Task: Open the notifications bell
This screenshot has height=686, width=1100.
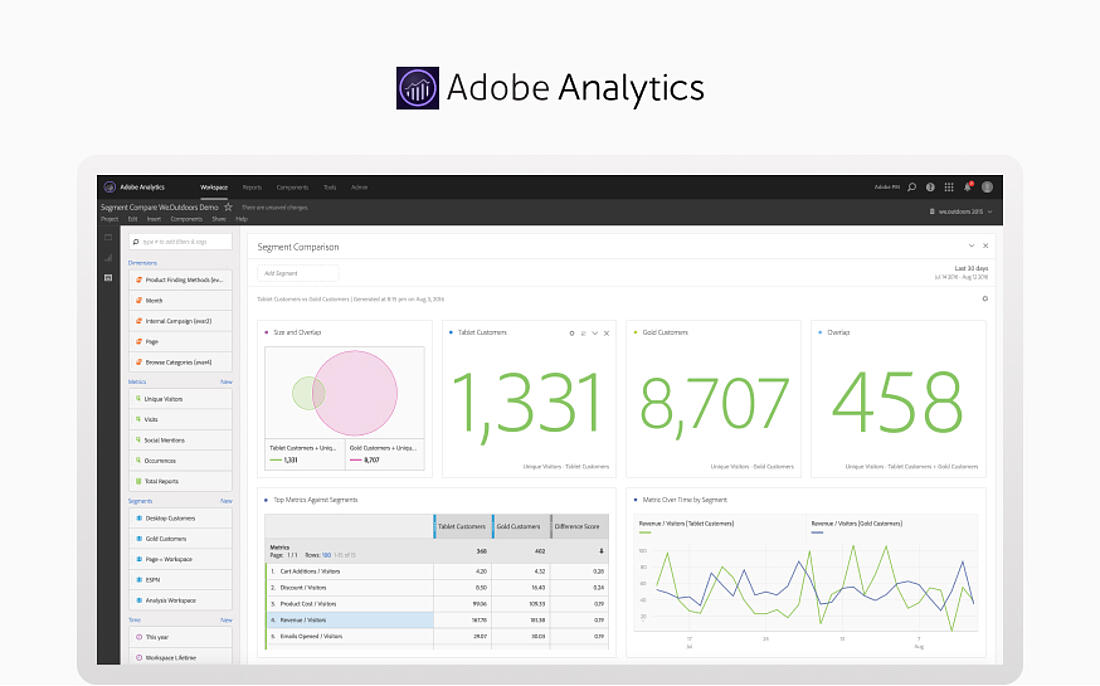Action: 968,187
